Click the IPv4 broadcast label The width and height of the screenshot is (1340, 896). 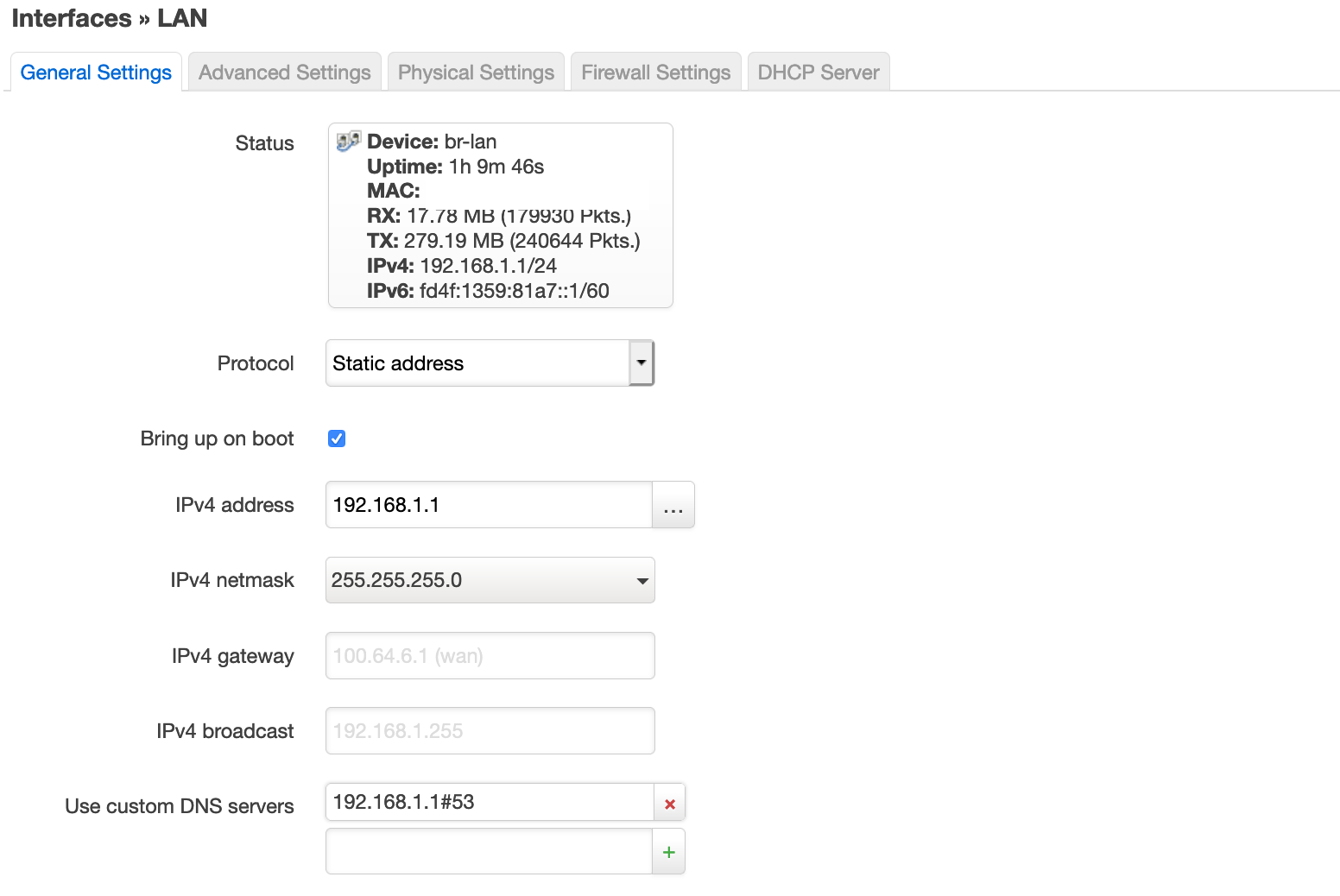click(224, 731)
